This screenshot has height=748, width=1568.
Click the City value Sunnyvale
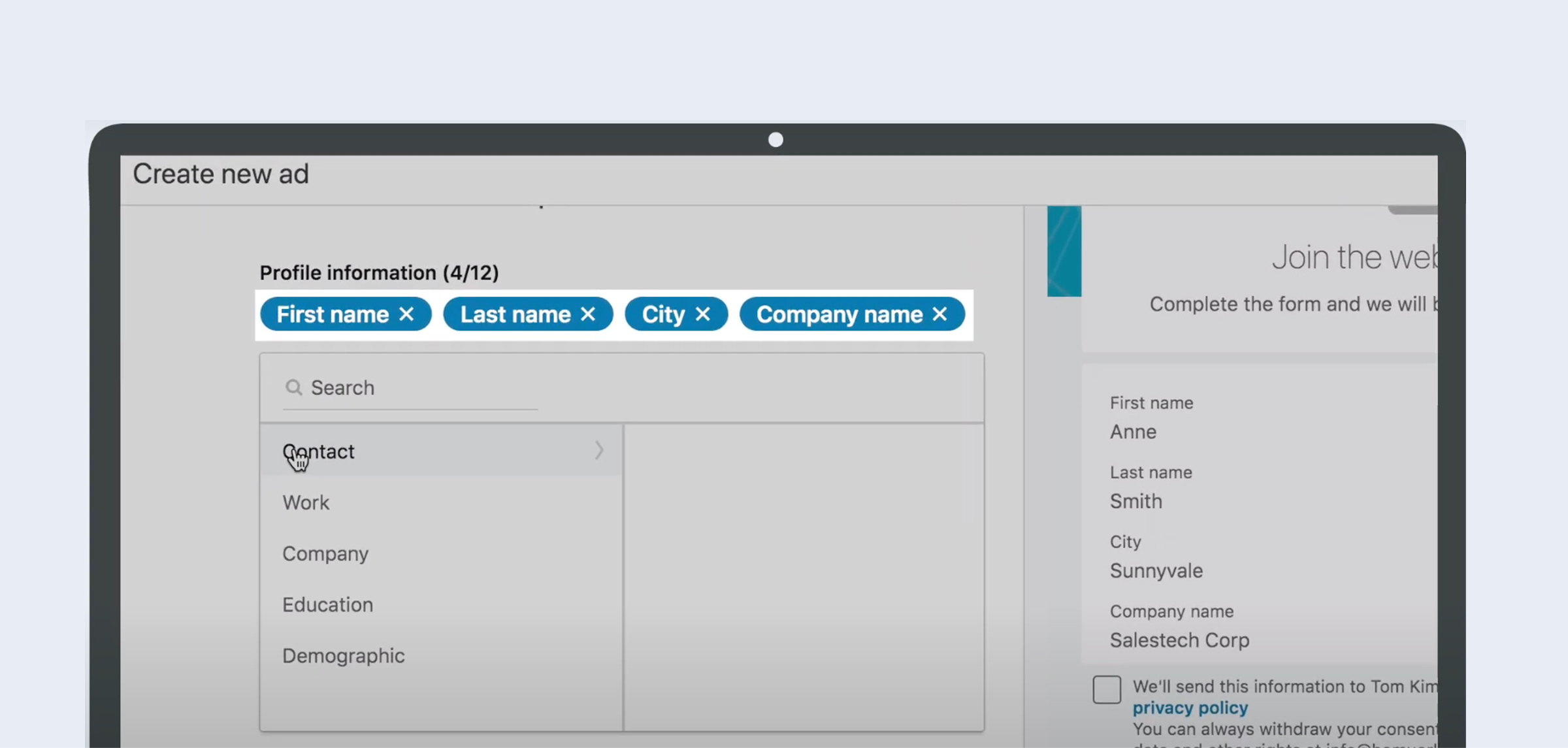[1156, 570]
